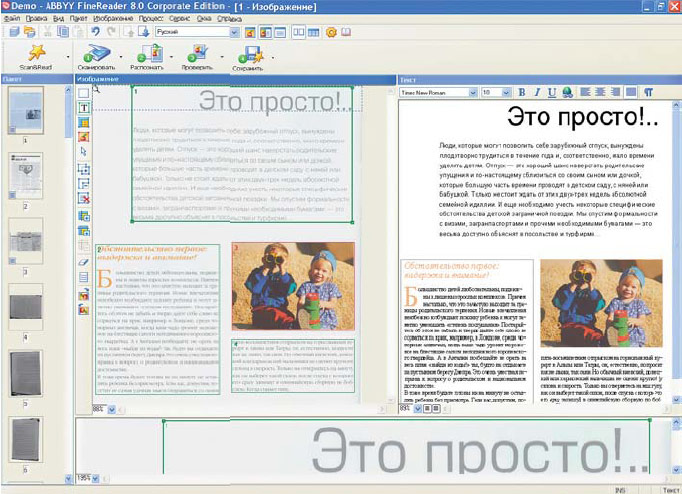This screenshot has height=494, width=682.
Task: Click the New Batch icon in toolbar
Action: click(x=14, y=32)
